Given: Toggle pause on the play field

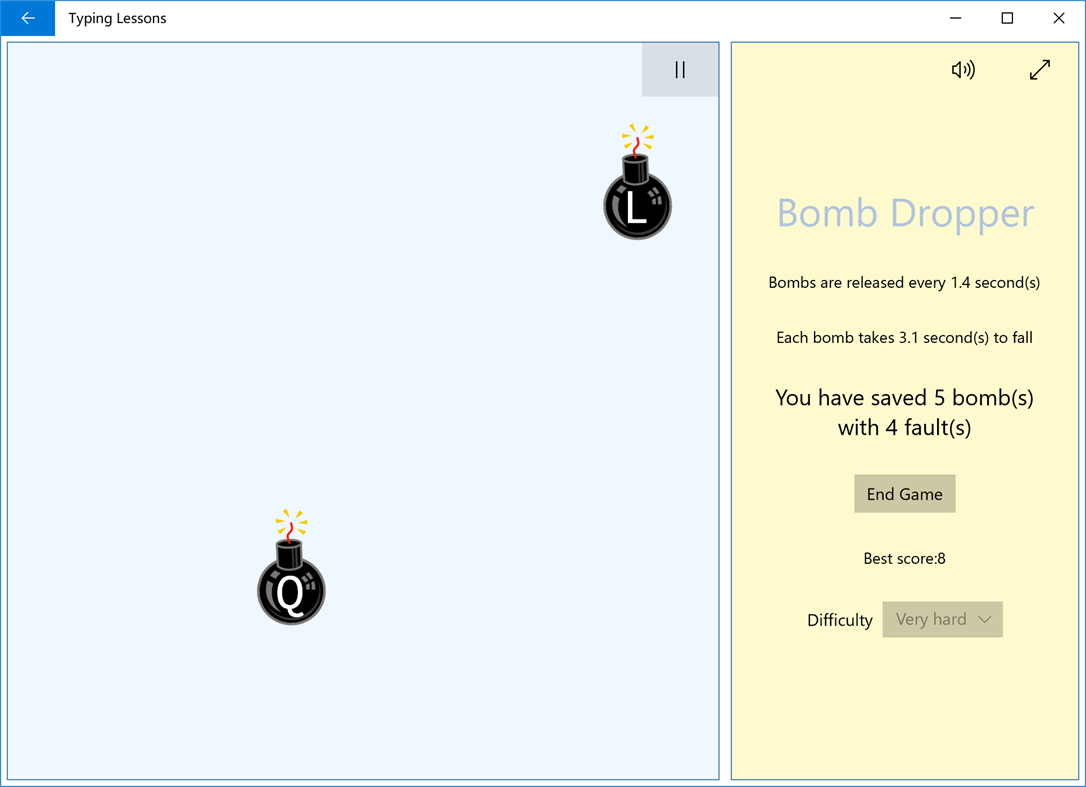Looking at the screenshot, I should pyautogui.click(x=680, y=69).
